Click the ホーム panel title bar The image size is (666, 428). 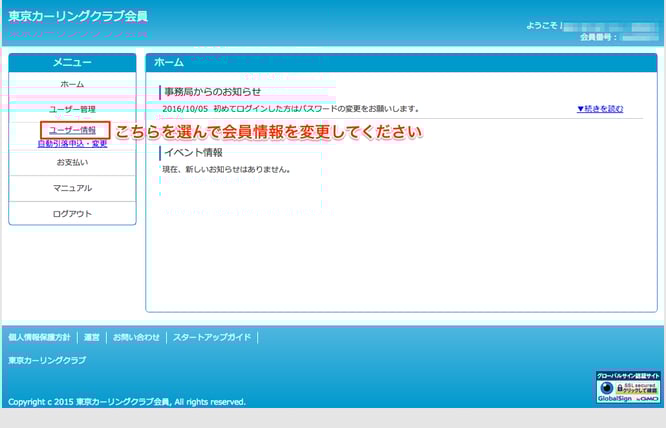(401, 62)
